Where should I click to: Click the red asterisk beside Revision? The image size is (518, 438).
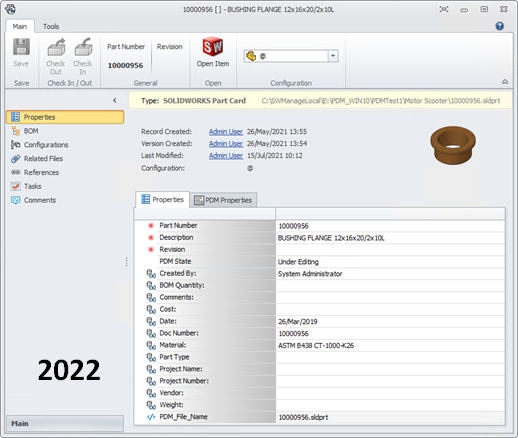[151, 250]
